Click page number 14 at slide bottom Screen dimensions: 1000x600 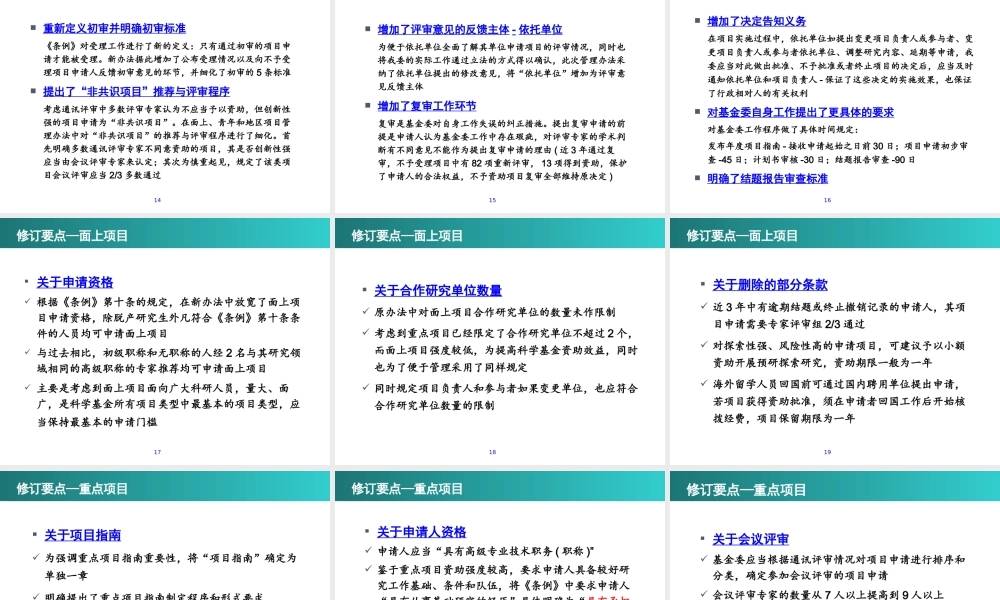(158, 200)
